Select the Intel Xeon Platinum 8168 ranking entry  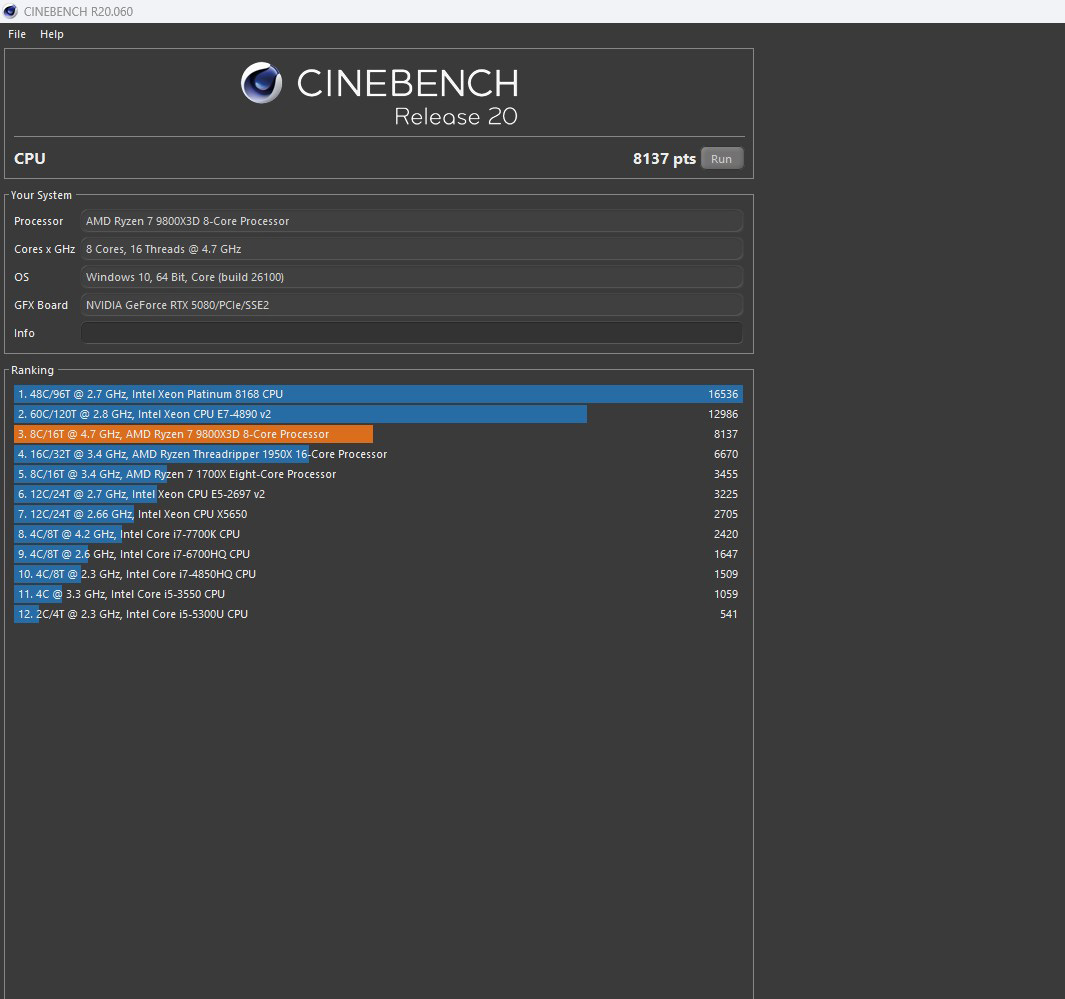coord(378,394)
